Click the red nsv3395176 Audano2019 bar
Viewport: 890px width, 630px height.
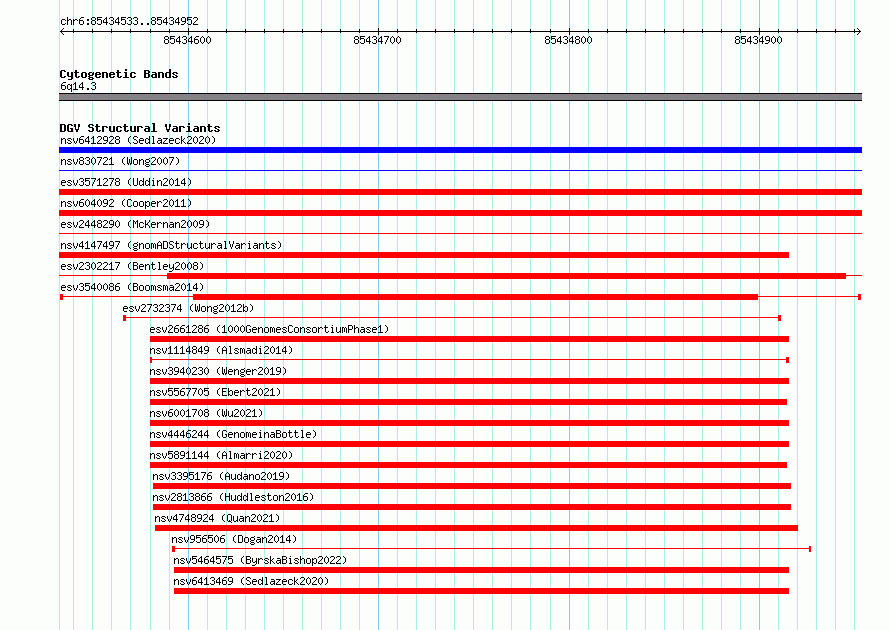[472, 486]
